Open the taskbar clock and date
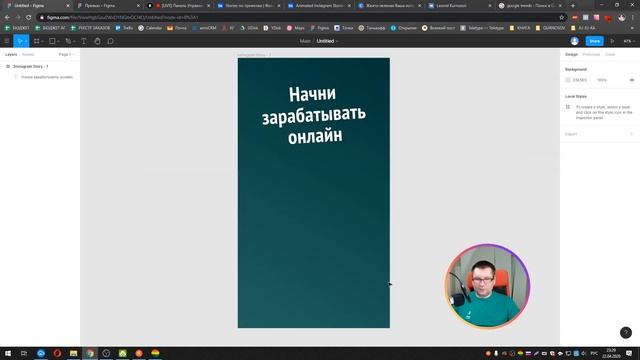Viewport: 640px width, 360px height. pos(611,353)
